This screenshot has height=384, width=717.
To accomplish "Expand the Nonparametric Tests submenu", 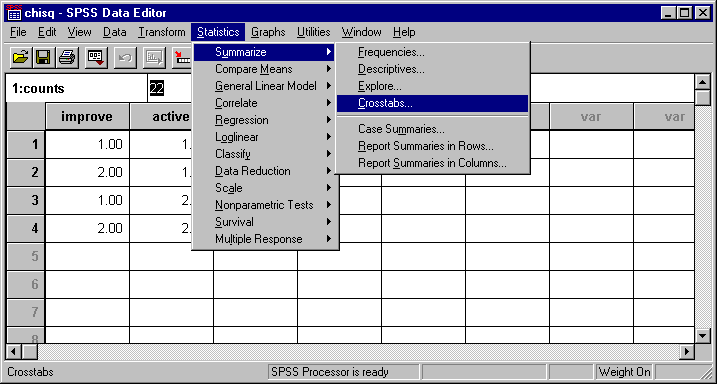I will point(264,205).
